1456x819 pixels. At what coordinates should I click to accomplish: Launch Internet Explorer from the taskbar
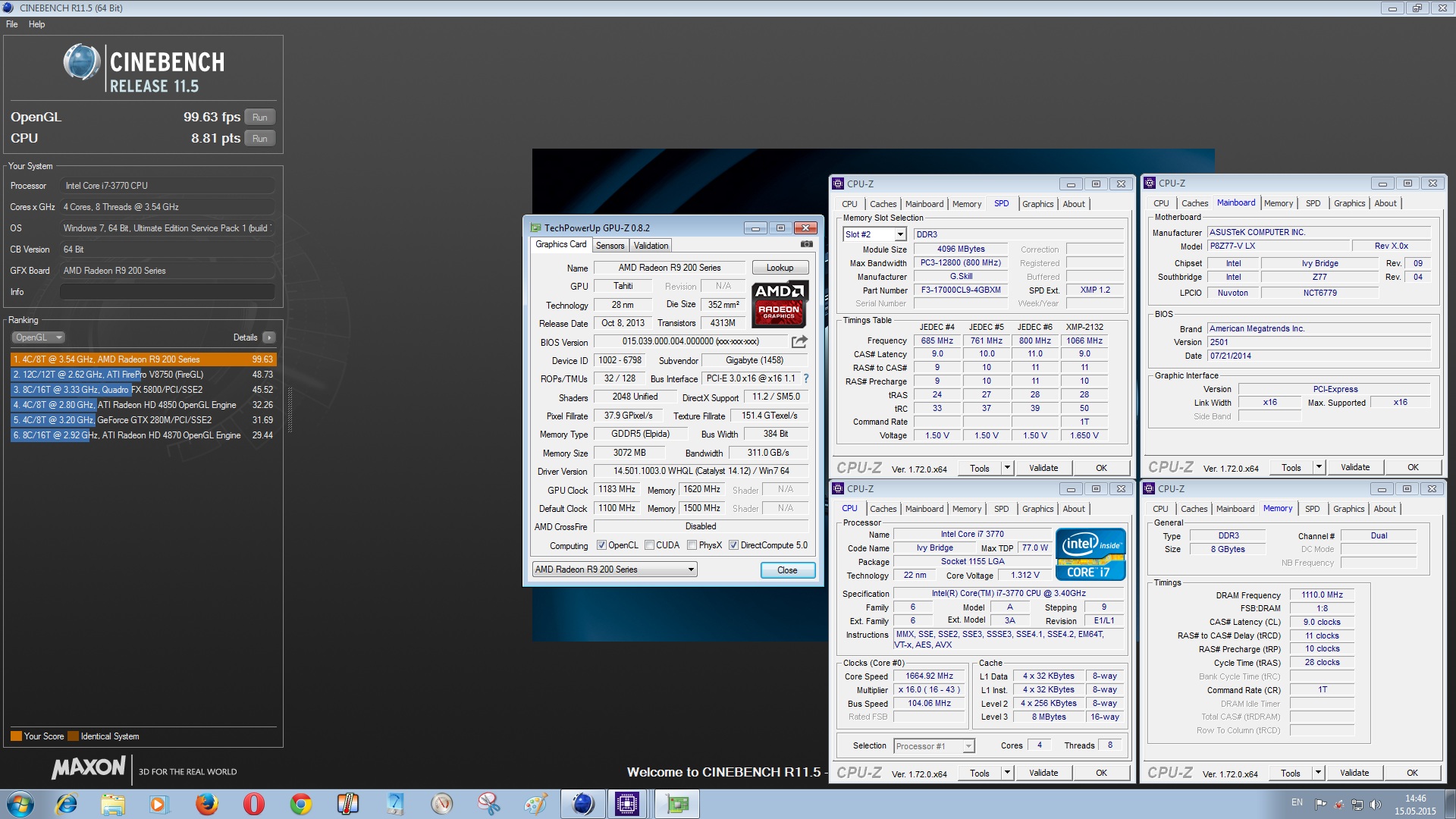[67, 804]
